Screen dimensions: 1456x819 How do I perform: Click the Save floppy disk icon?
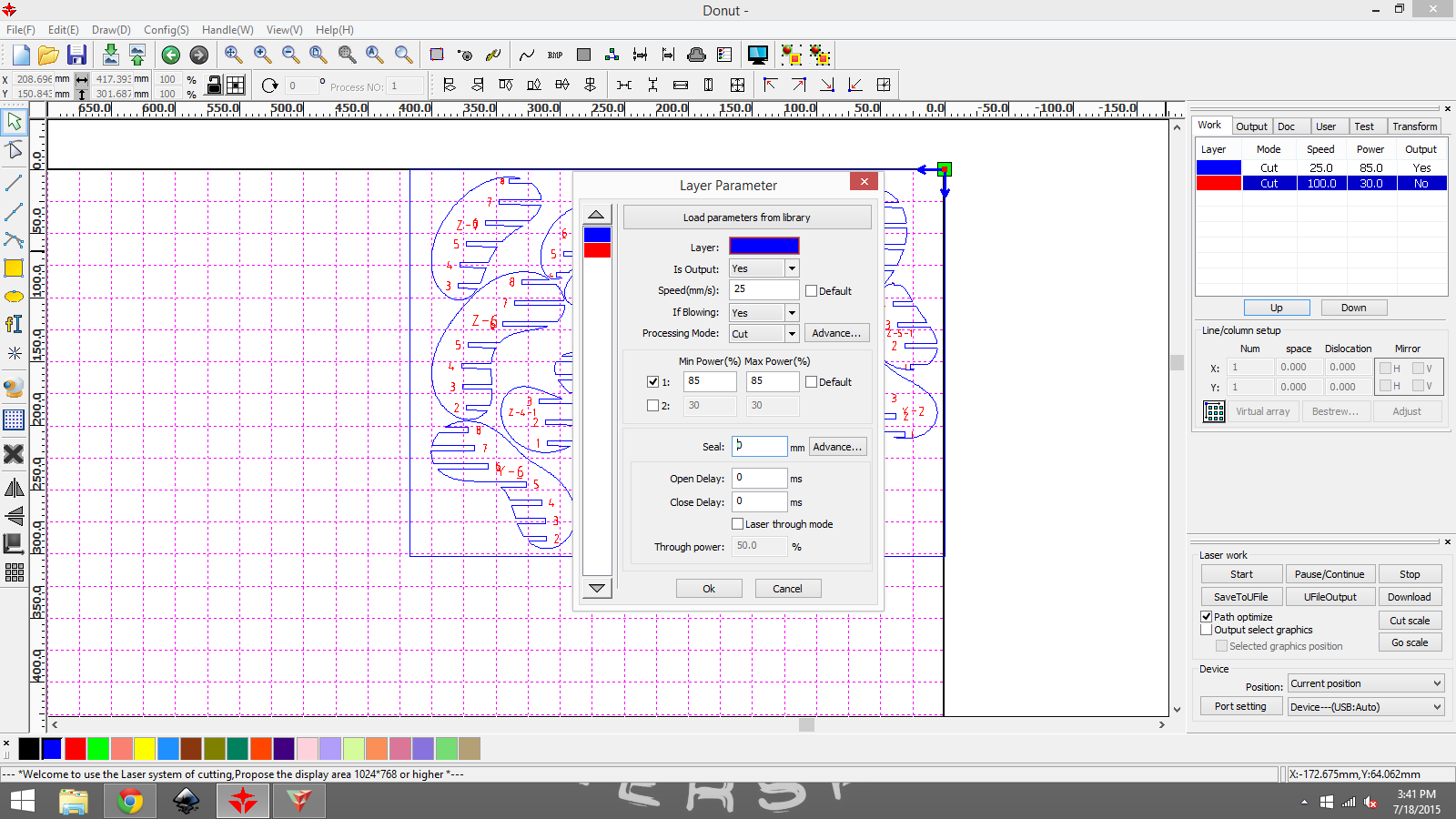coord(76,56)
